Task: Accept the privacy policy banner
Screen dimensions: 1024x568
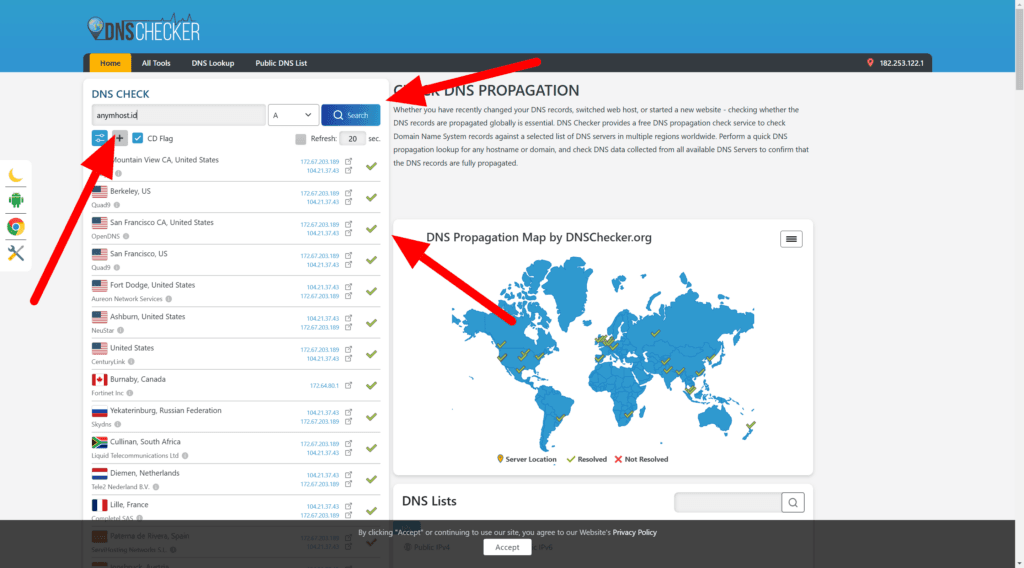Action: pyautogui.click(x=507, y=547)
